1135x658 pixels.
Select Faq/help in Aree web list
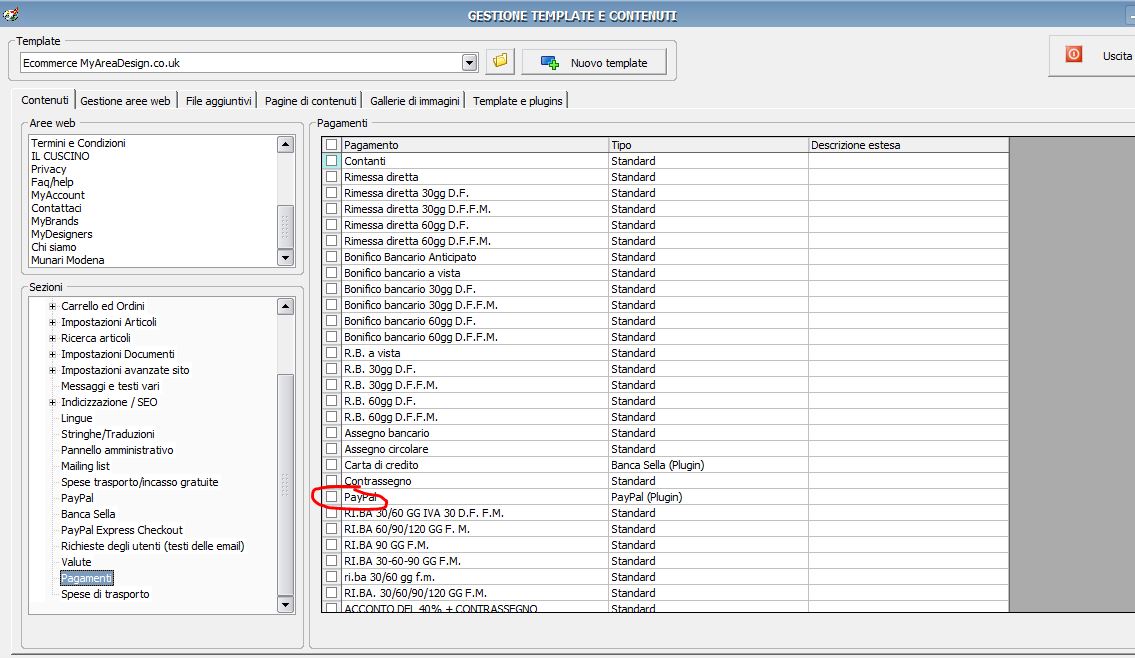coord(52,182)
